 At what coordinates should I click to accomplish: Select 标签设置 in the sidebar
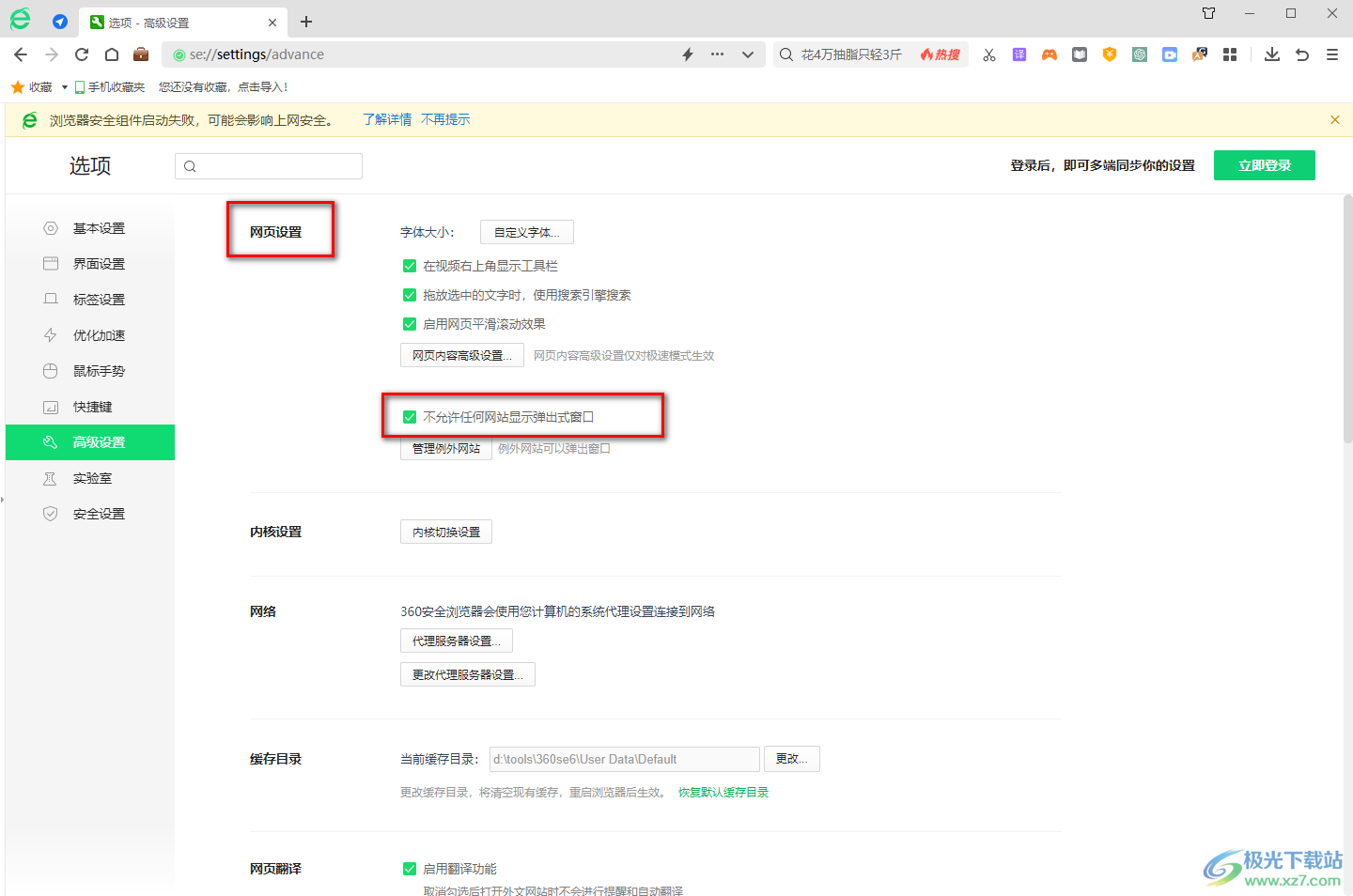point(90,300)
